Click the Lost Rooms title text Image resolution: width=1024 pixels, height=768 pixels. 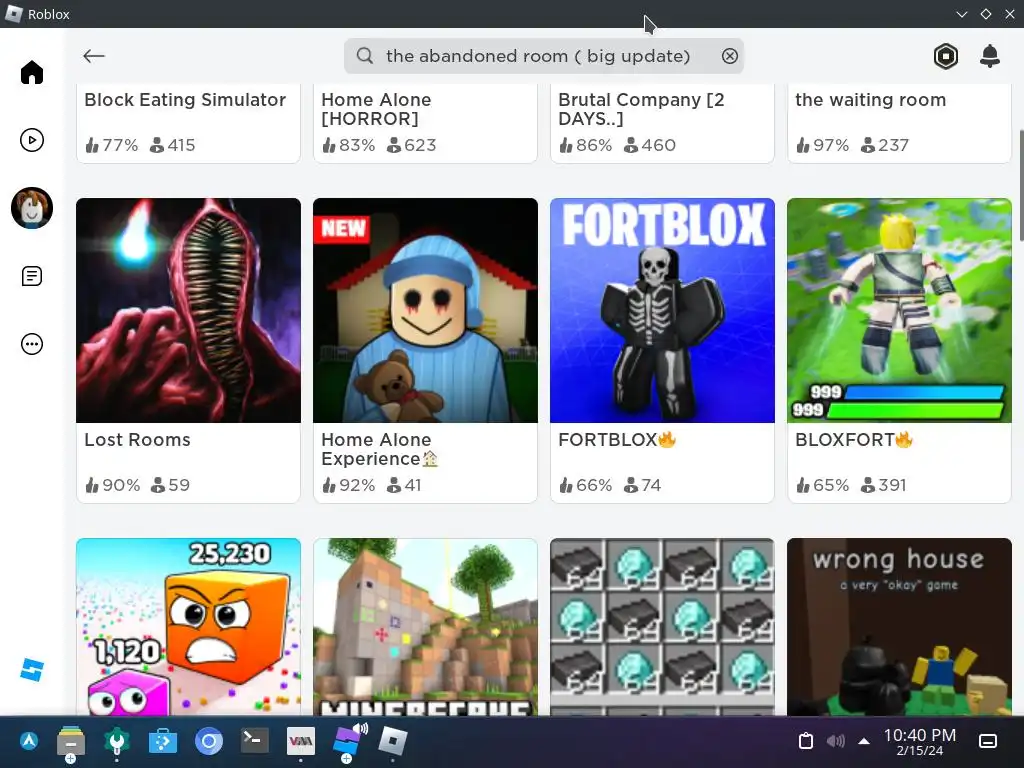click(x=137, y=440)
